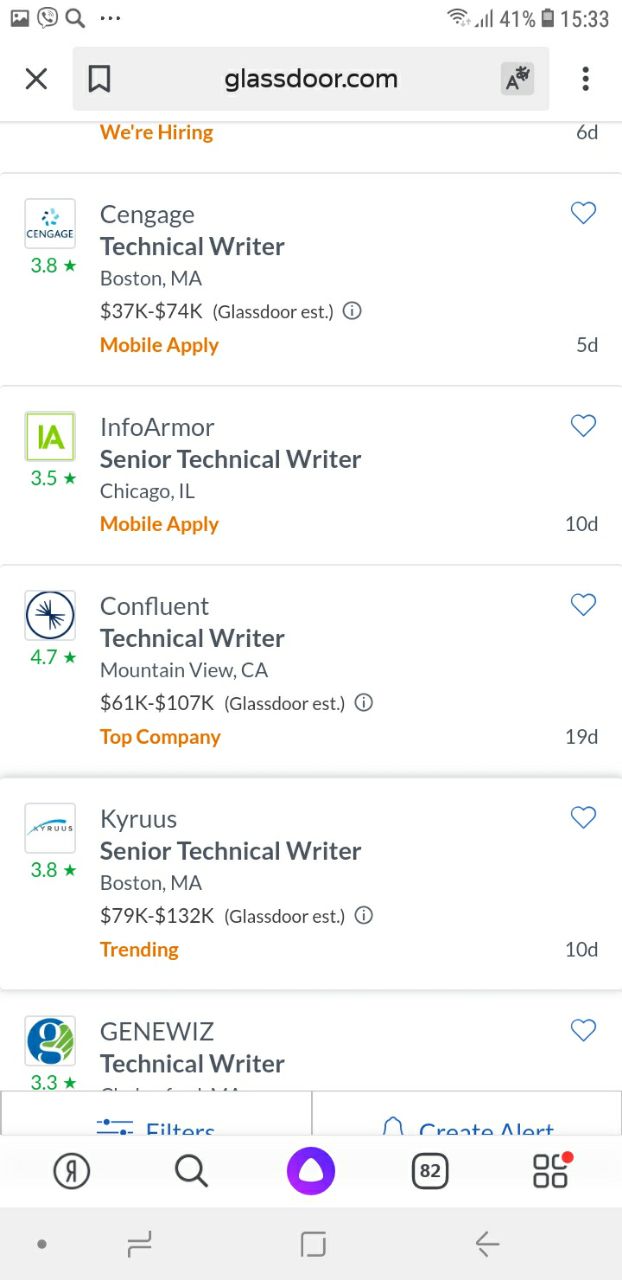Viewport: 622px width, 1280px height.
Task: Tap the info icon beside Kyruus salary
Action: (364, 916)
